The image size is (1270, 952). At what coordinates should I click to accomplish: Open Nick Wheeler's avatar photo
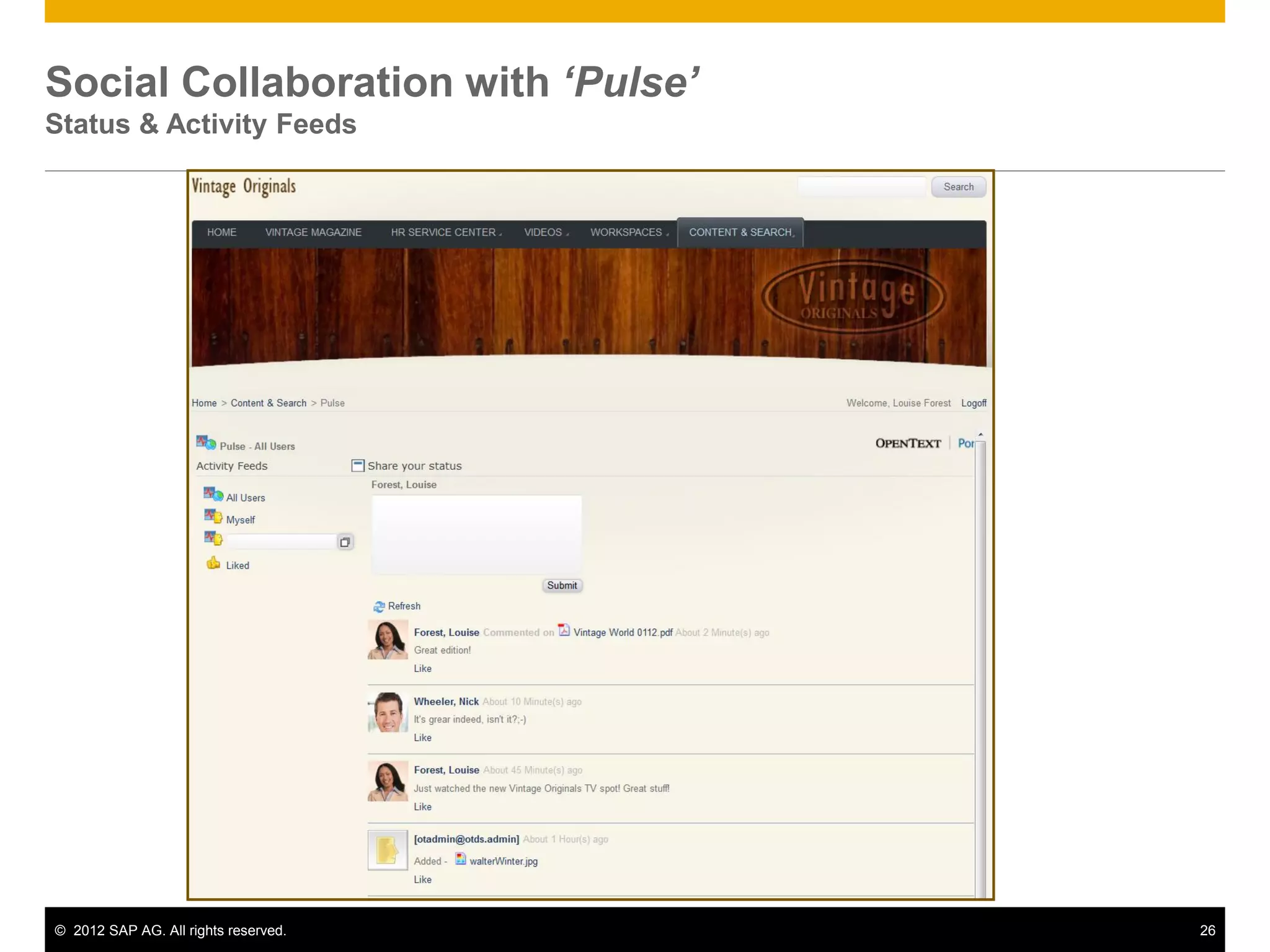coord(388,712)
